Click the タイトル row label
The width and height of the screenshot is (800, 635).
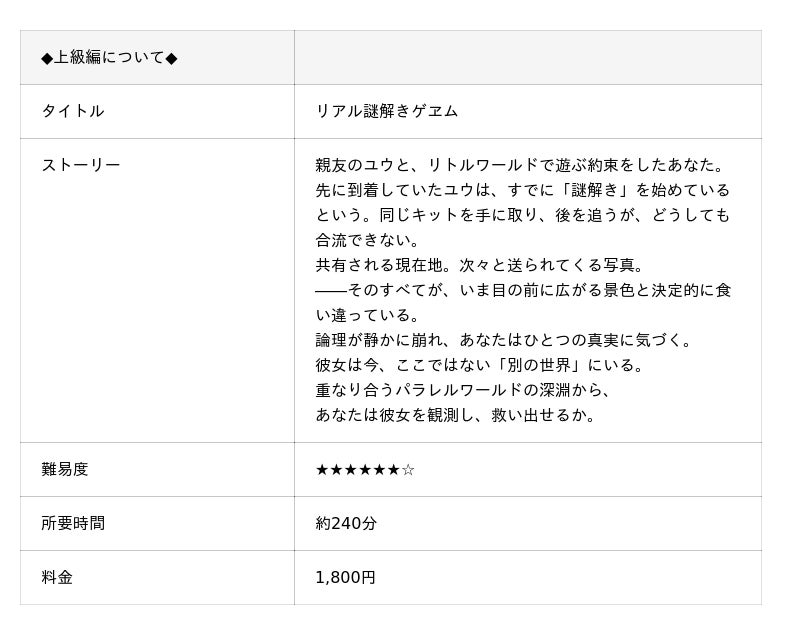72,112
